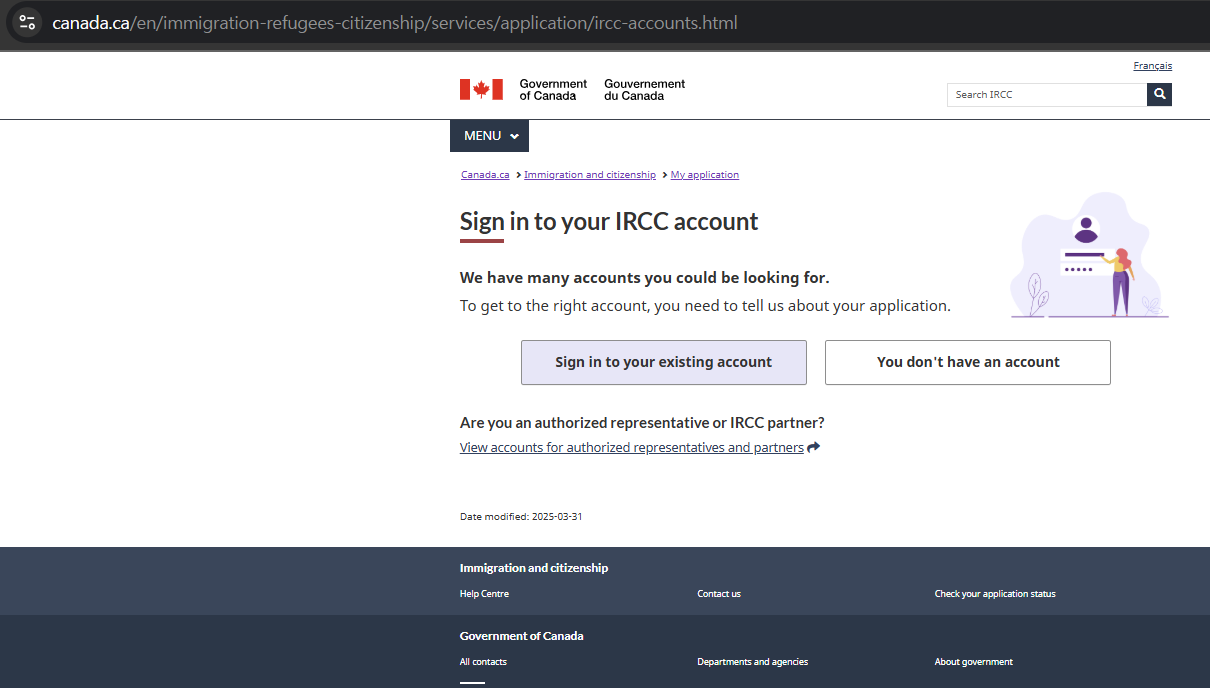Open About government footer link
This screenshot has width=1210, height=688.
[974, 662]
